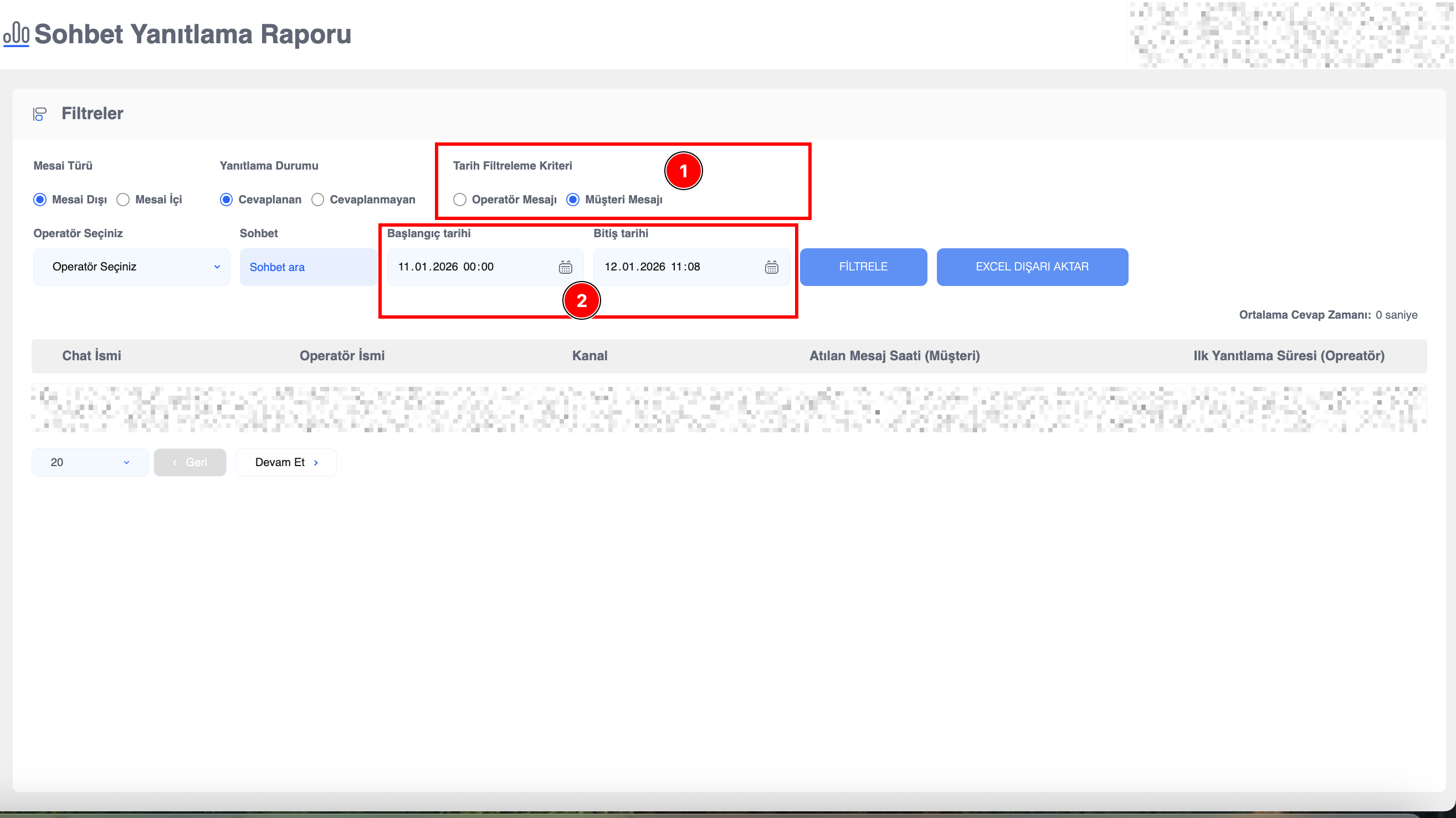Open calendar picker for Bitiş tarihi

(x=772, y=267)
